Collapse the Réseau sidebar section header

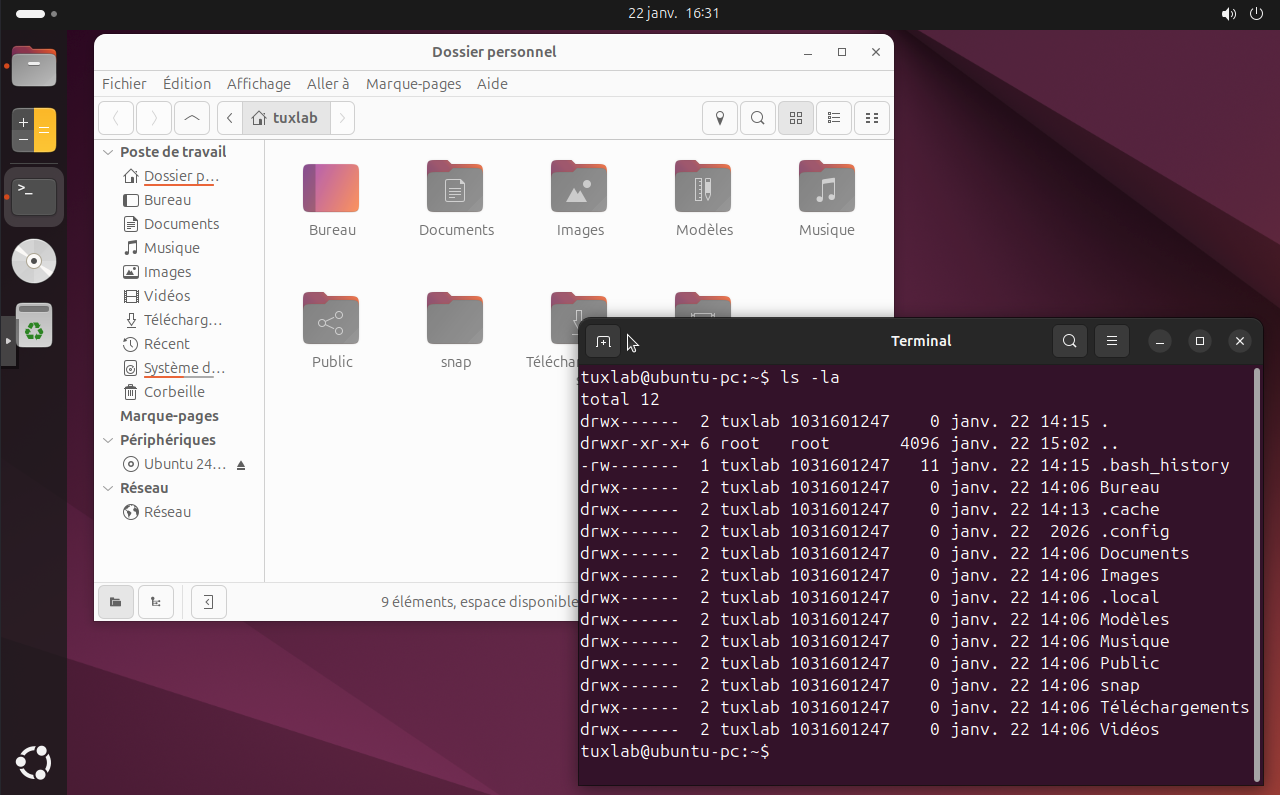pyautogui.click(x=109, y=488)
